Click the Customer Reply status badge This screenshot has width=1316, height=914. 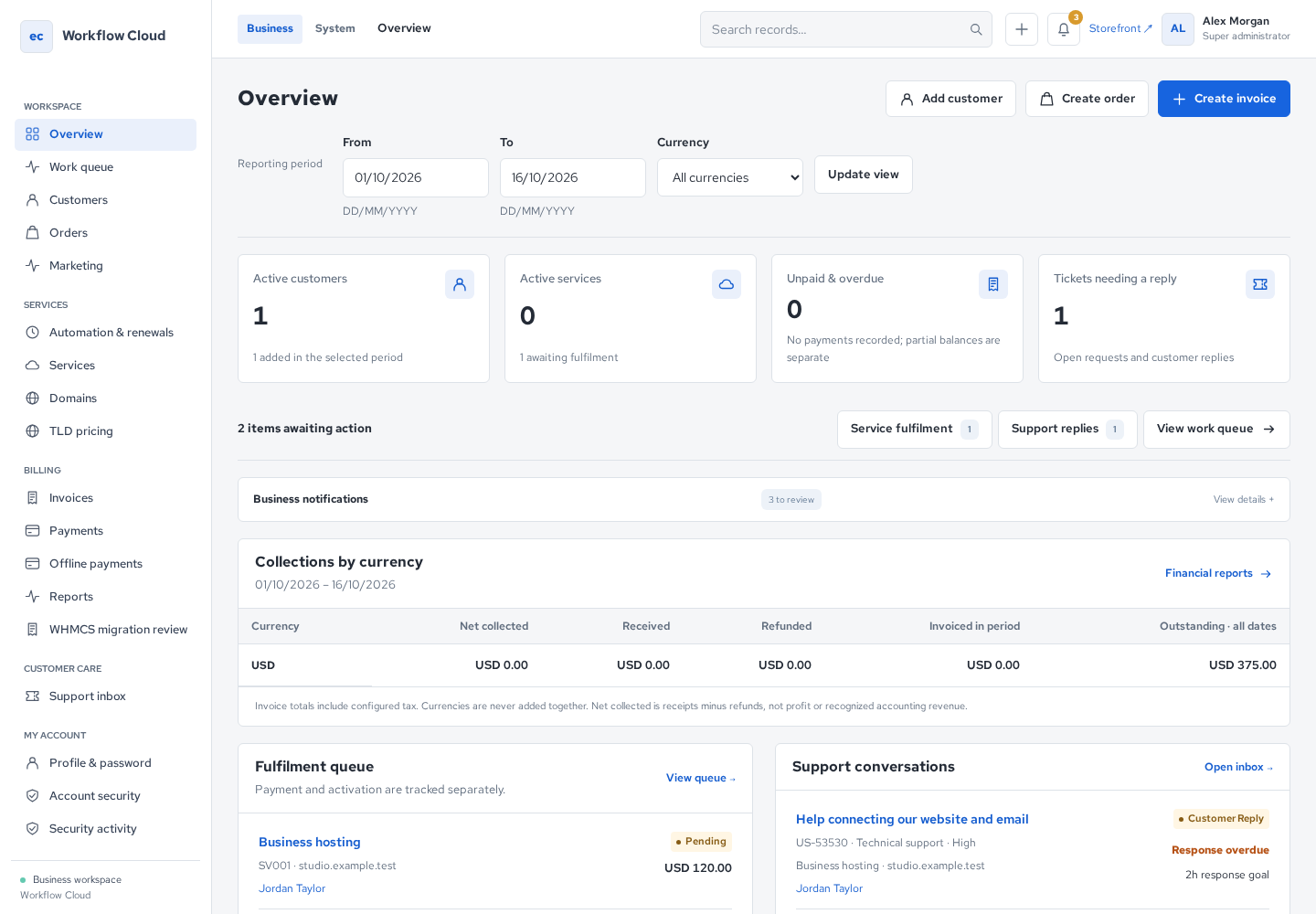click(1221, 819)
